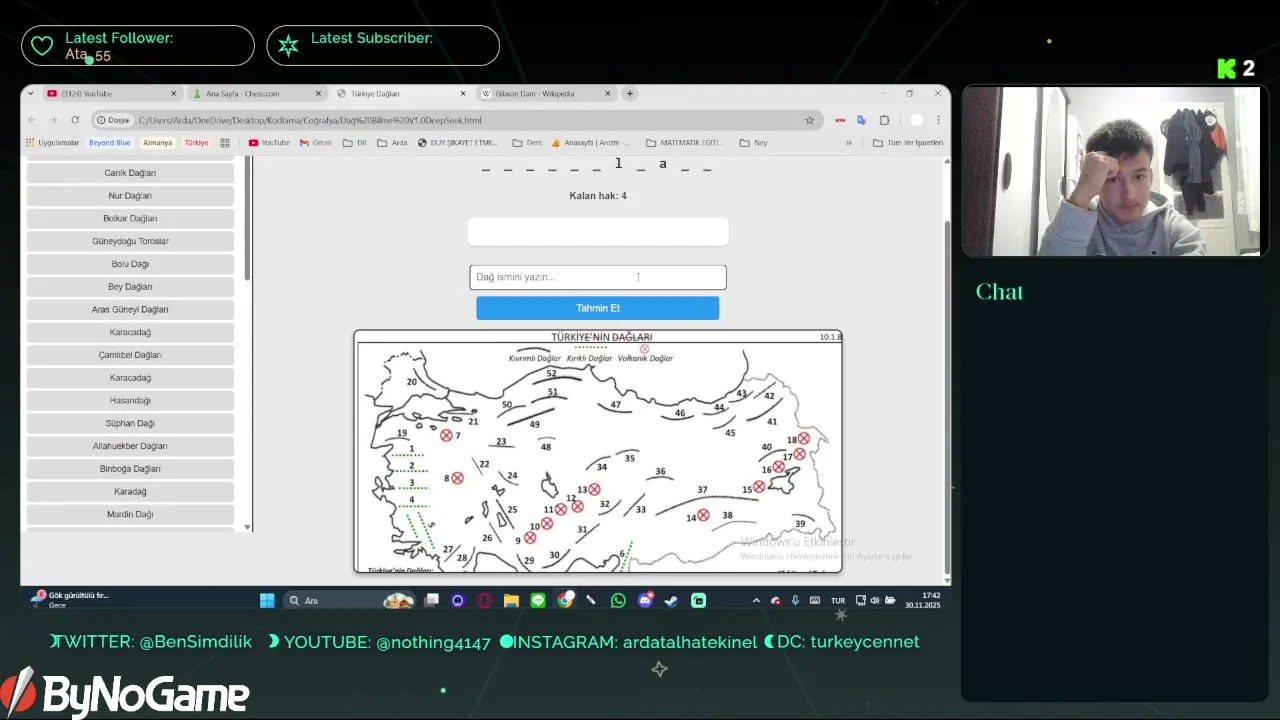
Task: Select Mardin Dağı from the list
Action: pyautogui.click(x=130, y=514)
